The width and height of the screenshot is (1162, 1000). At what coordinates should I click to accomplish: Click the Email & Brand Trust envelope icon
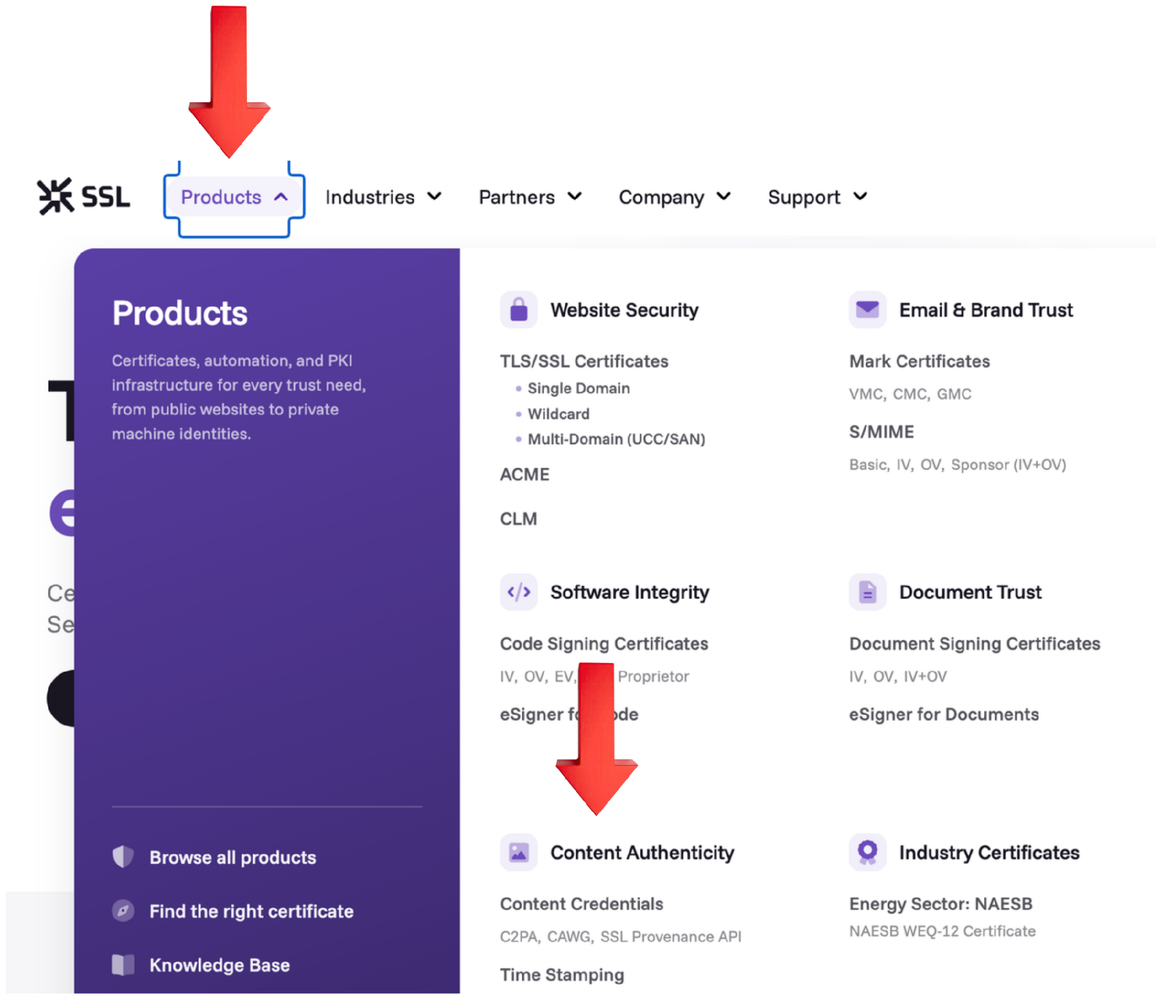click(867, 310)
